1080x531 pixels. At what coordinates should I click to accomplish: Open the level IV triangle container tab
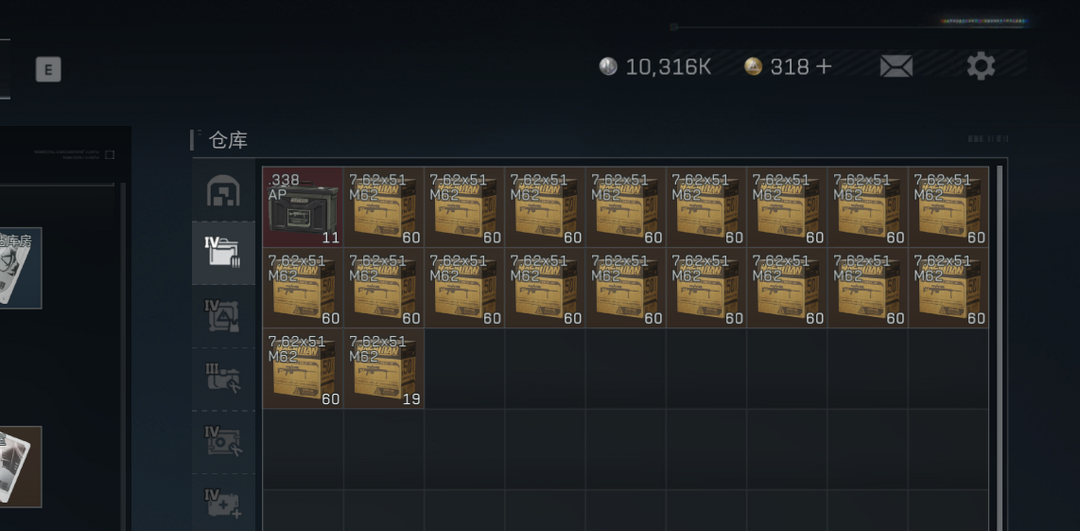coord(223,315)
